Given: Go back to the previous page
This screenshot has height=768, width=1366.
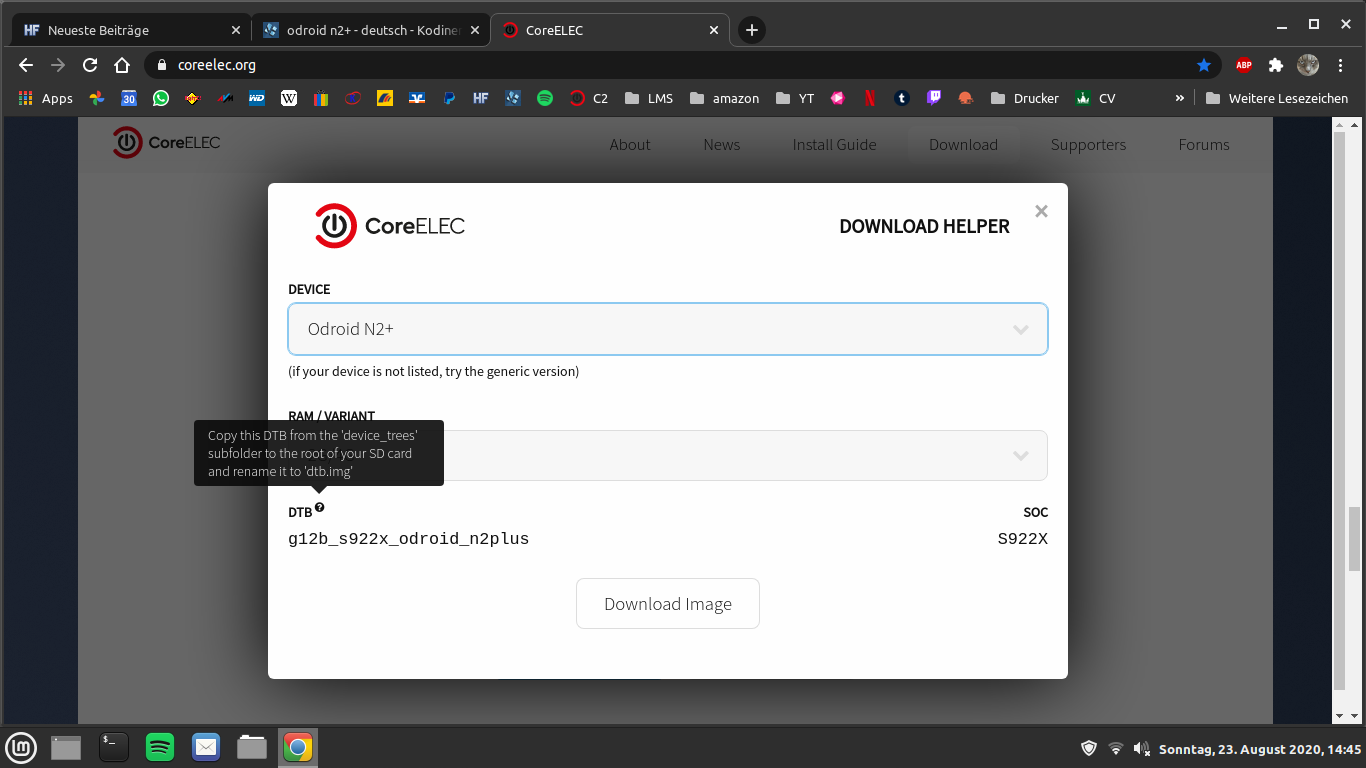Looking at the screenshot, I should 26,65.
